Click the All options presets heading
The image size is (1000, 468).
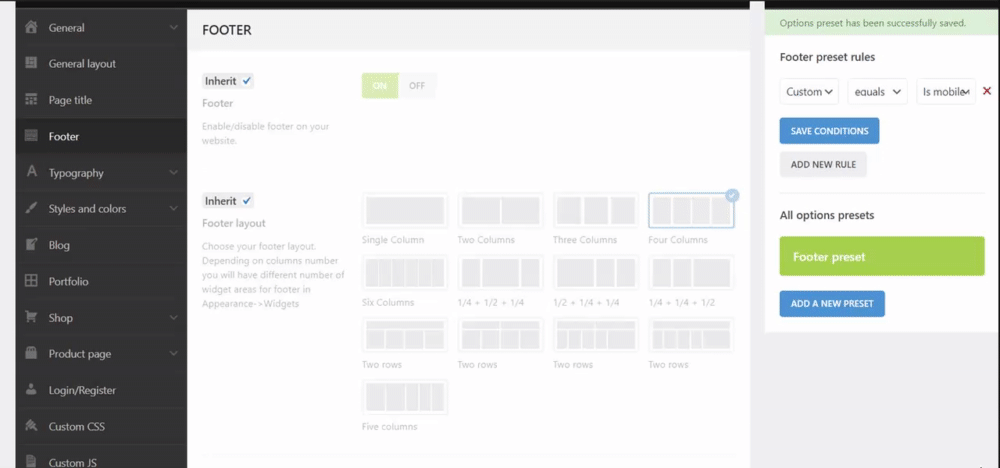click(x=827, y=215)
